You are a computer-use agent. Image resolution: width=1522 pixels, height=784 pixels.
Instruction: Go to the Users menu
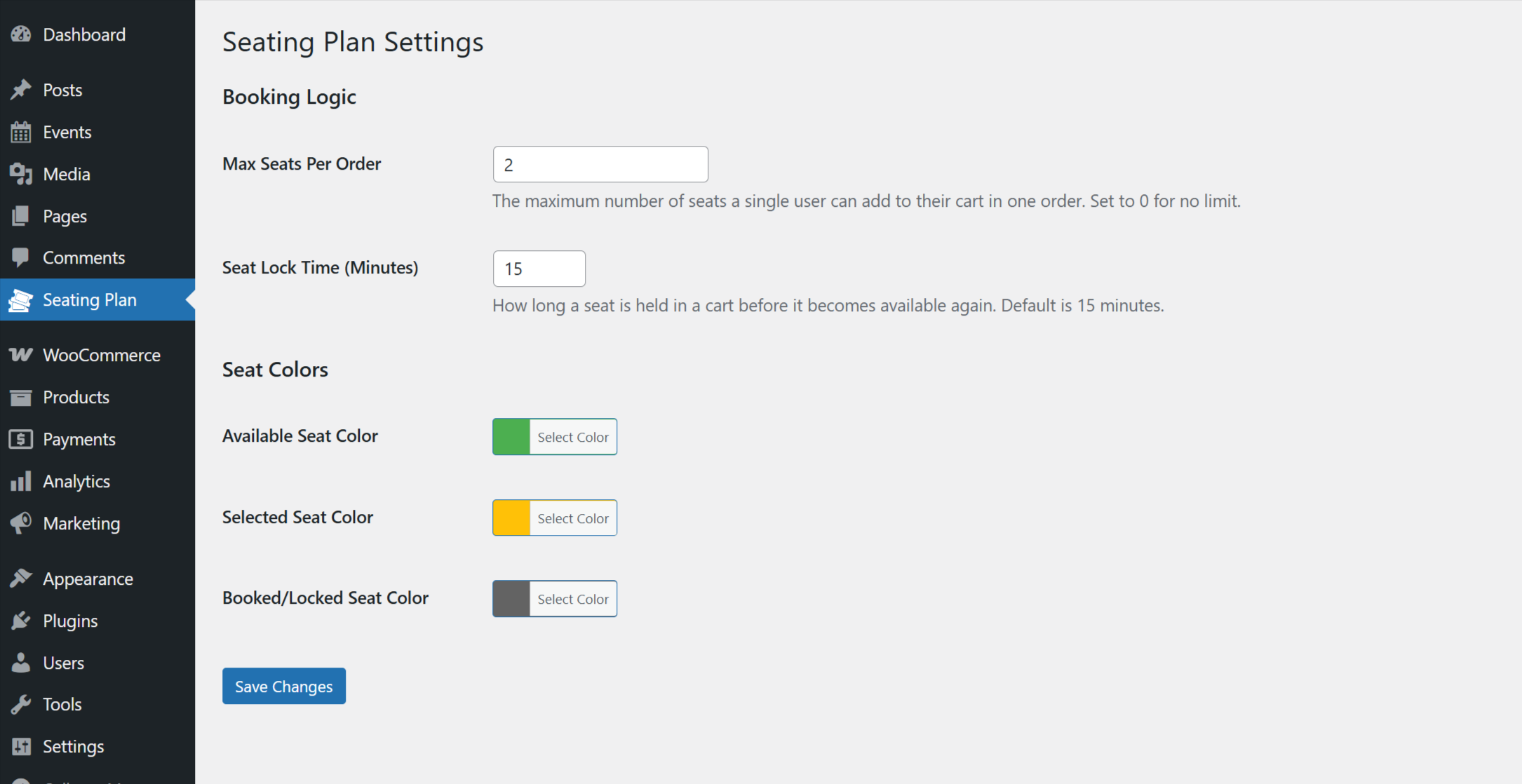pos(63,663)
